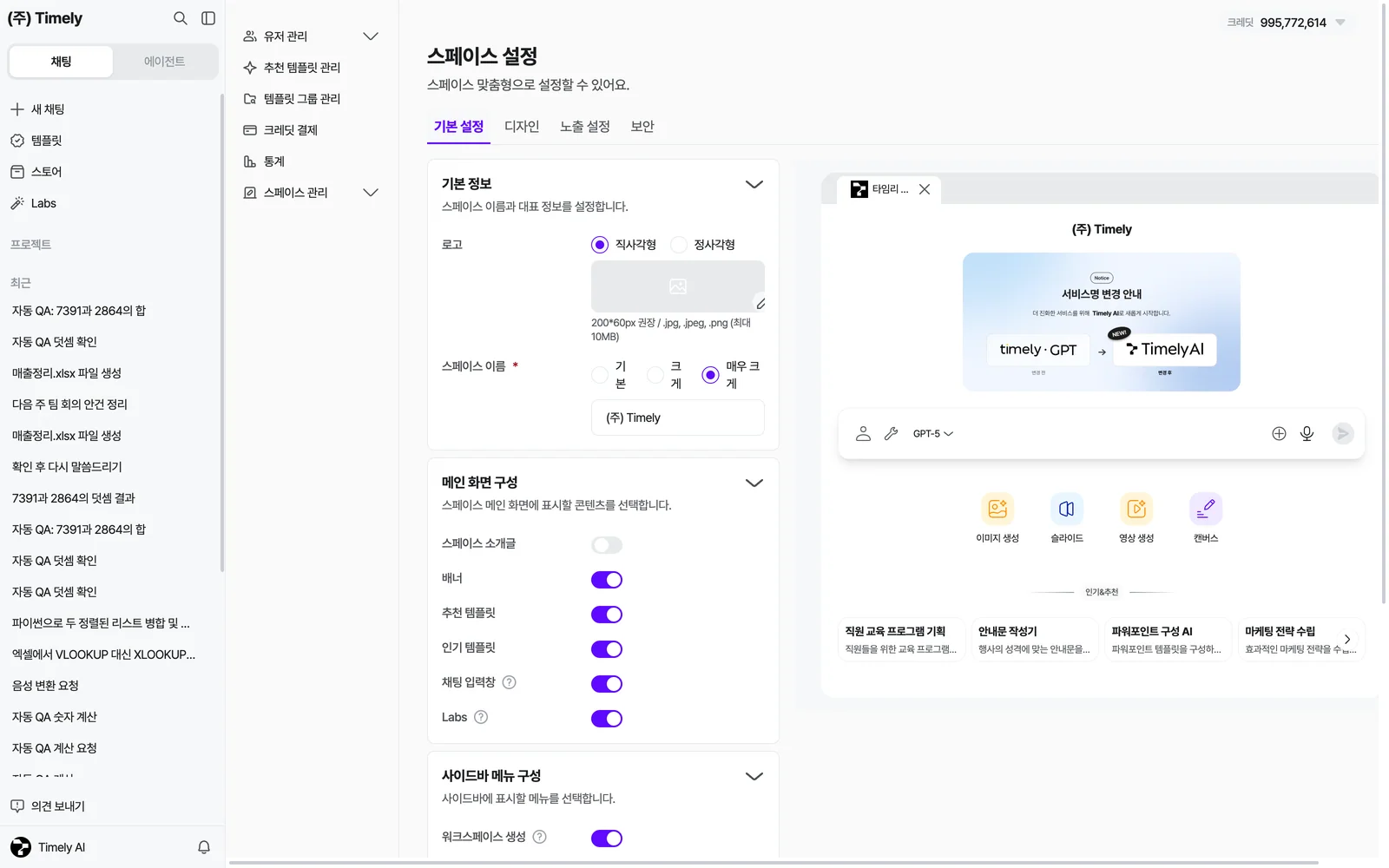Image resolution: width=1389 pixels, height=868 pixels.
Task: Close the 타임리 preview tab
Action: [x=925, y=189]
